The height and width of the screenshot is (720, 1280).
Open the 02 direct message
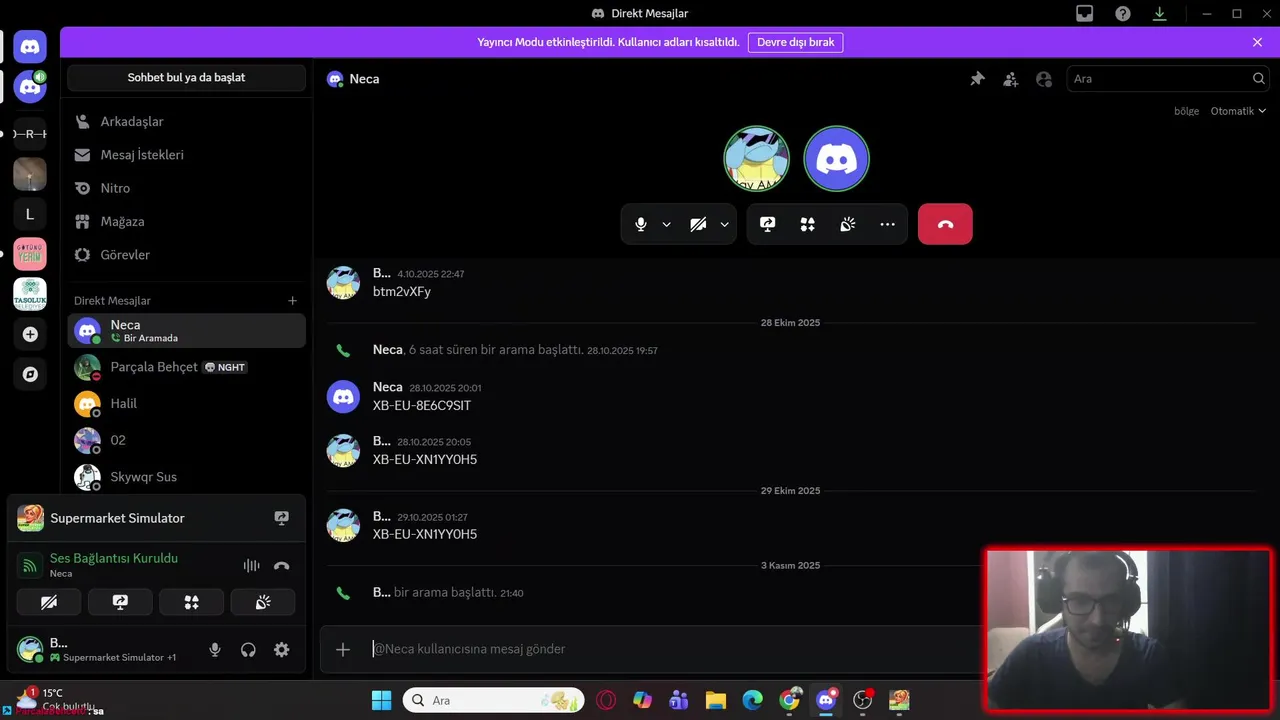coord(186,440)
